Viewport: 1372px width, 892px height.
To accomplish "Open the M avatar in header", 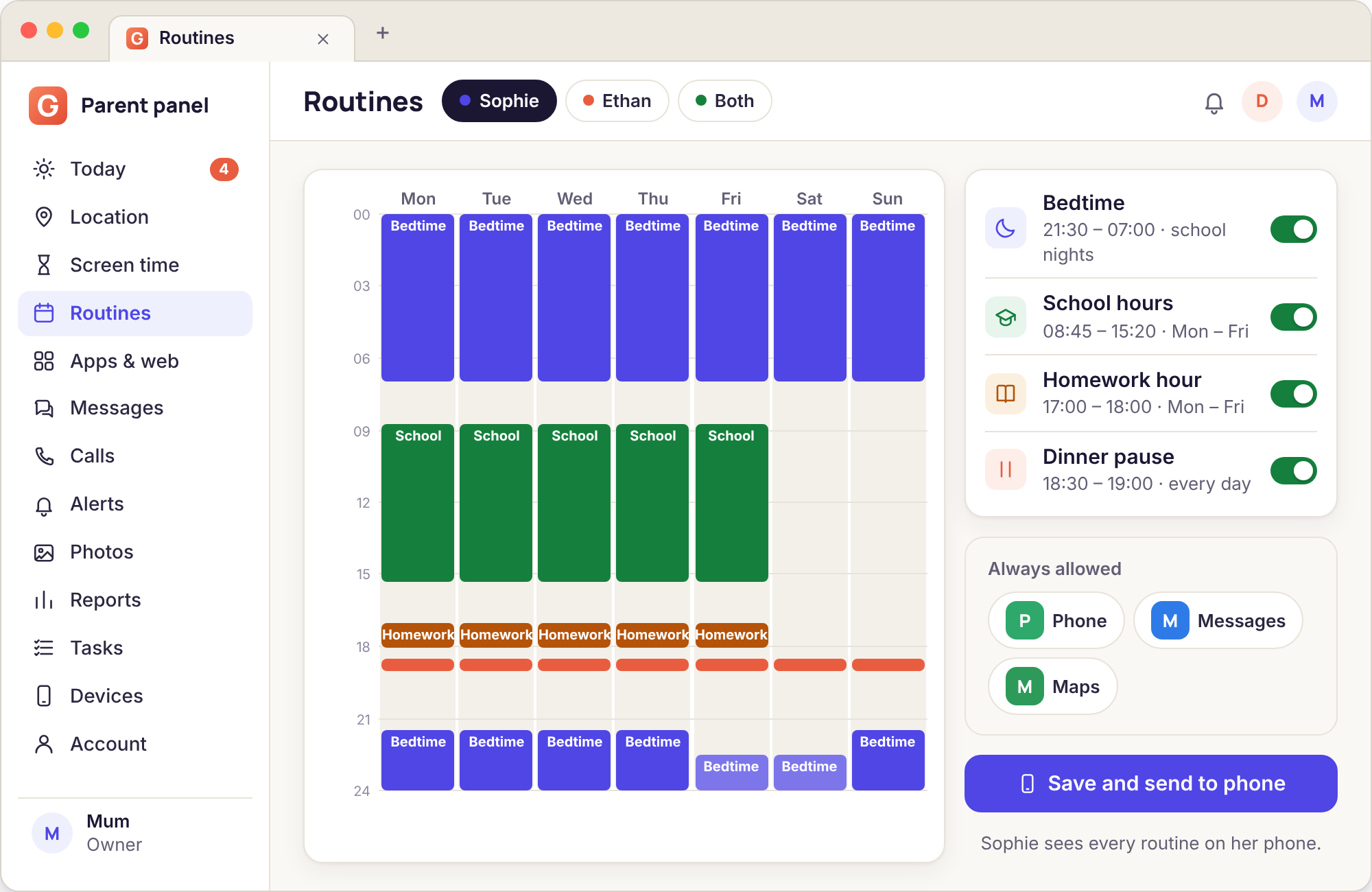I will 1317,102.
